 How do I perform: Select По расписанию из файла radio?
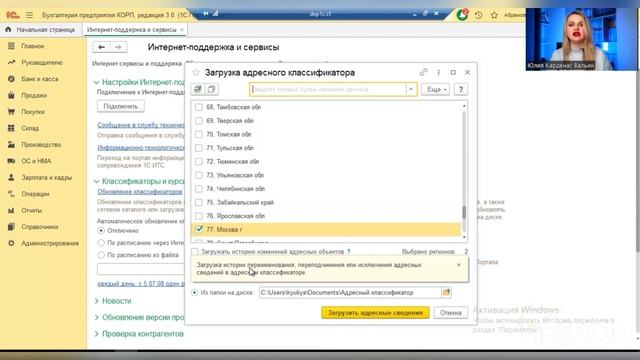point(101,255)
